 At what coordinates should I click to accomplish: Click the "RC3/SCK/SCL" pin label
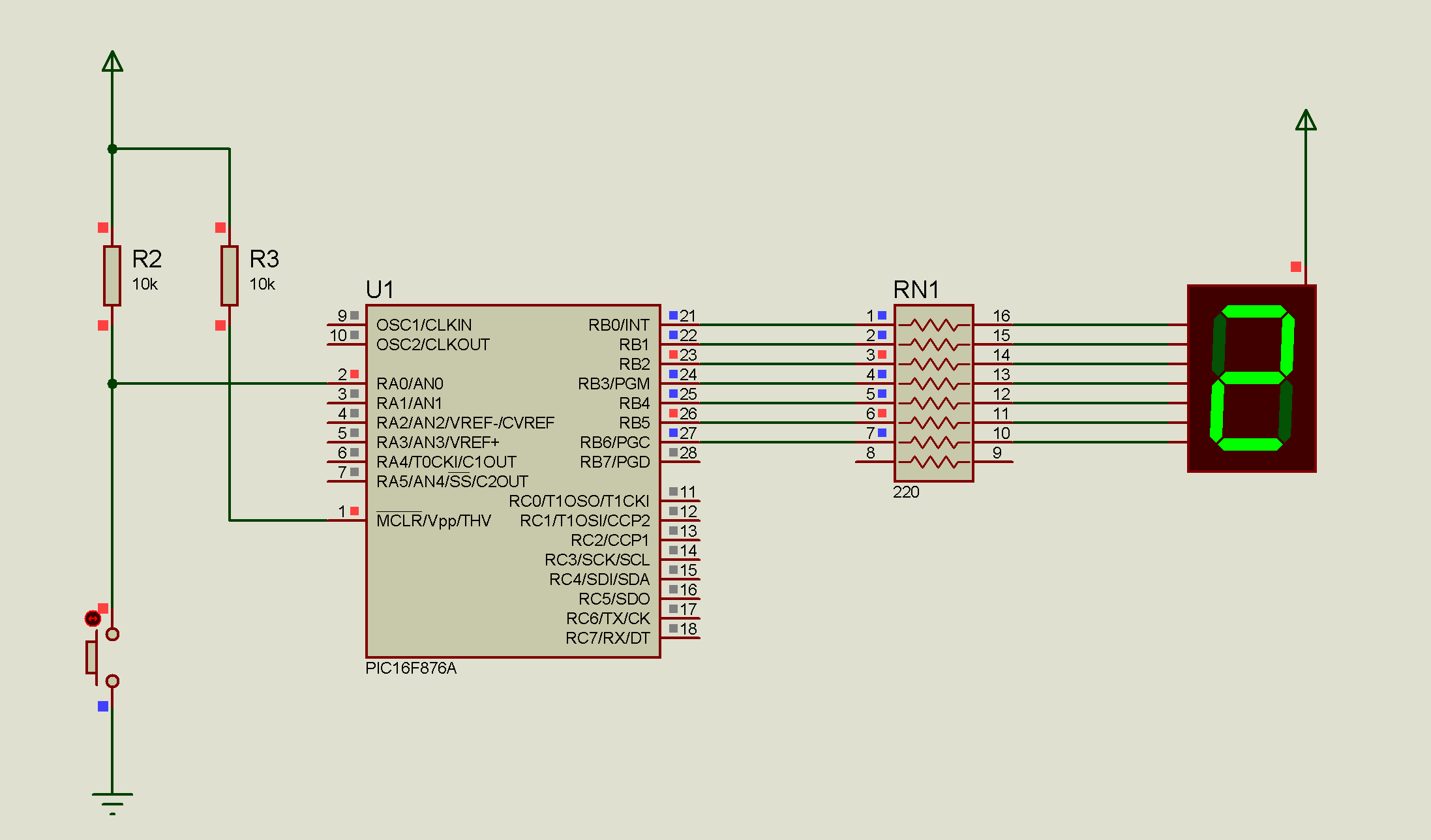click(597, 560)
